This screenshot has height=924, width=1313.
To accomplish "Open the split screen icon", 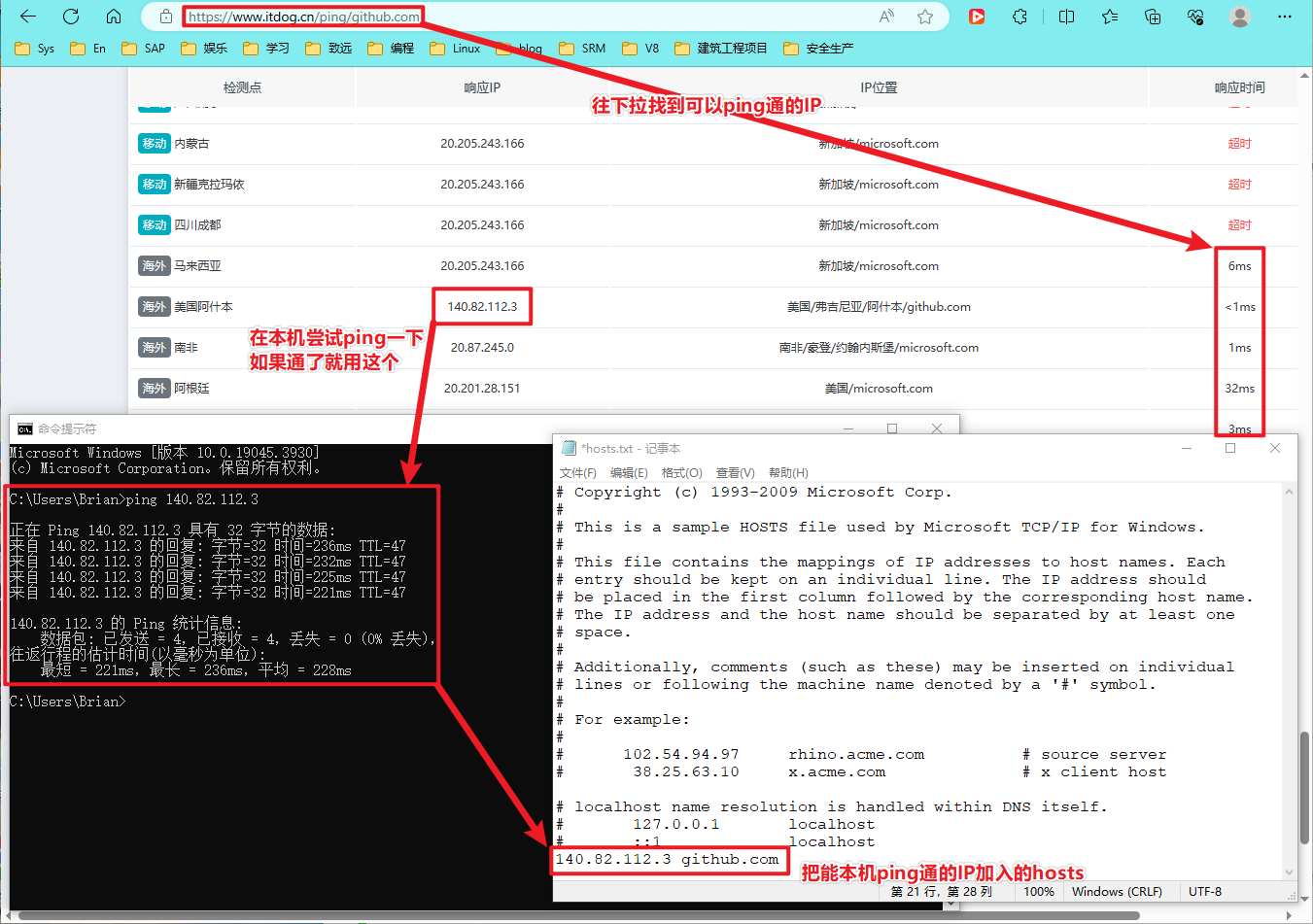I will (x=1066, y=17).
